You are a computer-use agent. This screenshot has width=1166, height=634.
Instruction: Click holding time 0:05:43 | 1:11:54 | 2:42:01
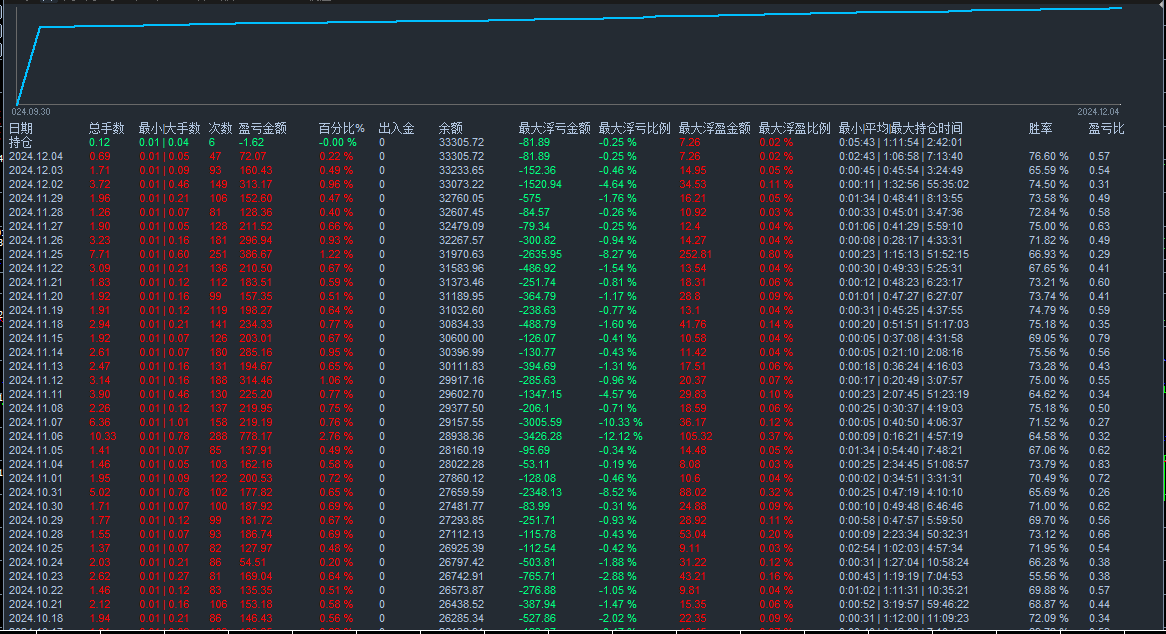coord(901,143)
